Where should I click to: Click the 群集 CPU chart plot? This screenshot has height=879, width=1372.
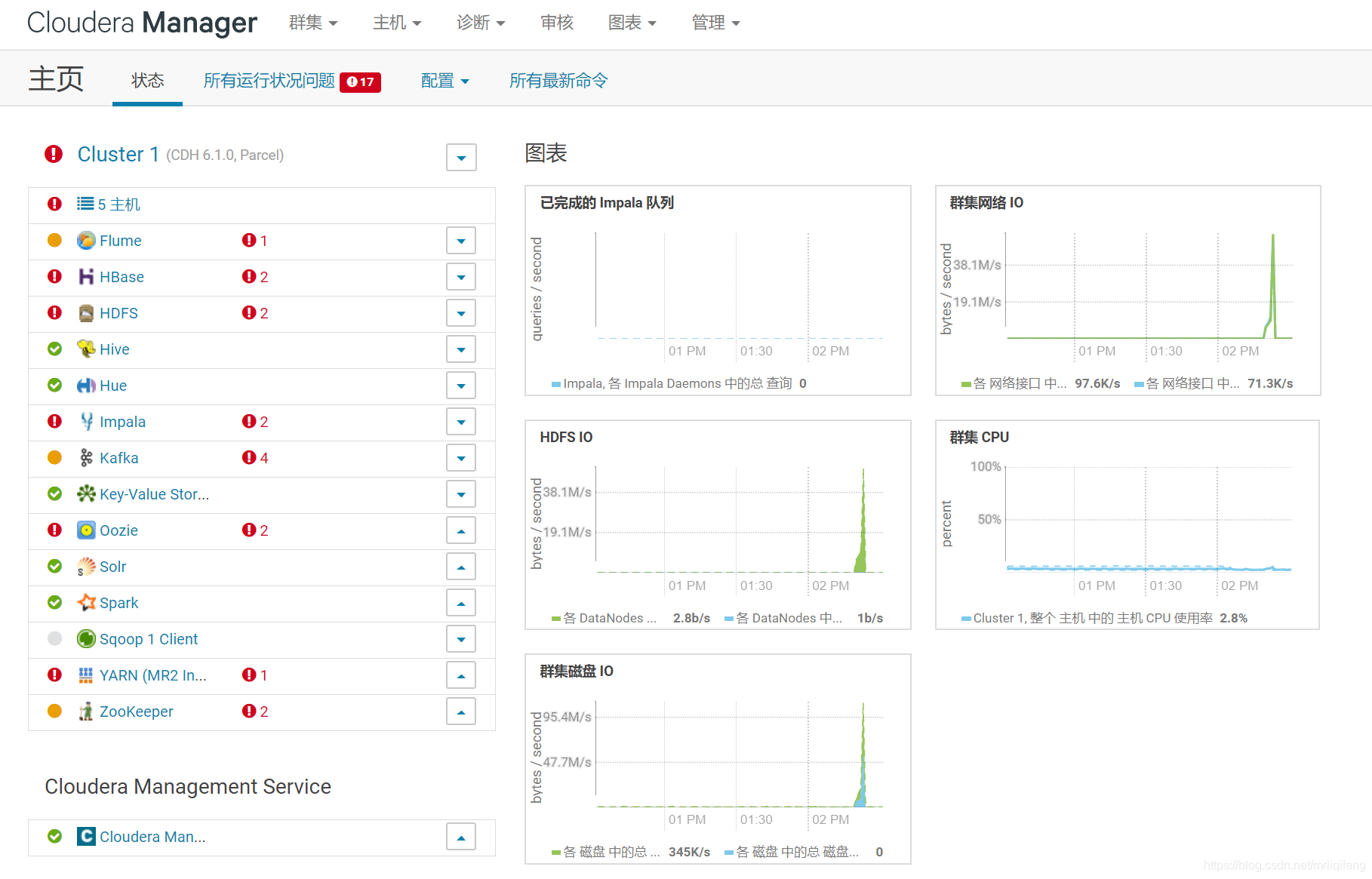pos(1149,519)
